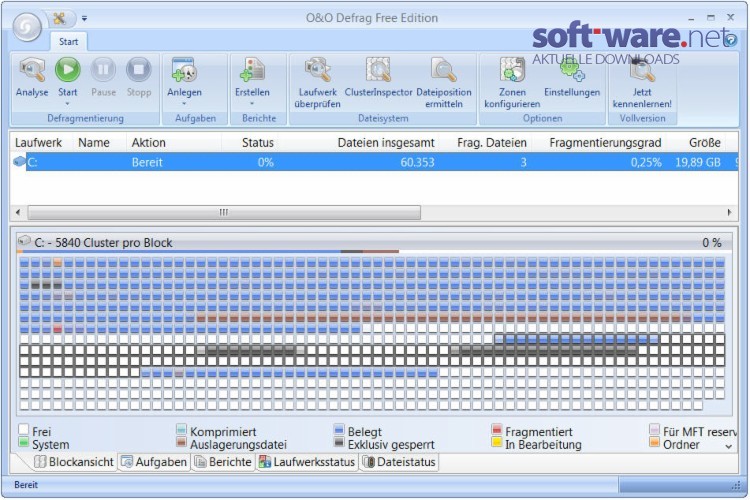The height and width of the screenshot is (500, 750).
Task: Click the Fragmentiert legend red swatch
Action: (x=497, y=429)
